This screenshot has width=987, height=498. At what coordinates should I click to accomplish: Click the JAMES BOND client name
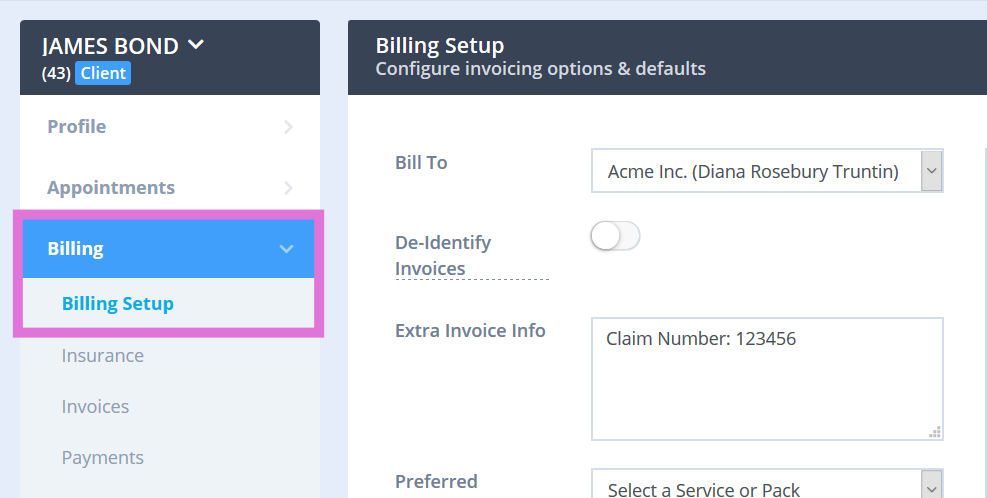coord(110,46)
